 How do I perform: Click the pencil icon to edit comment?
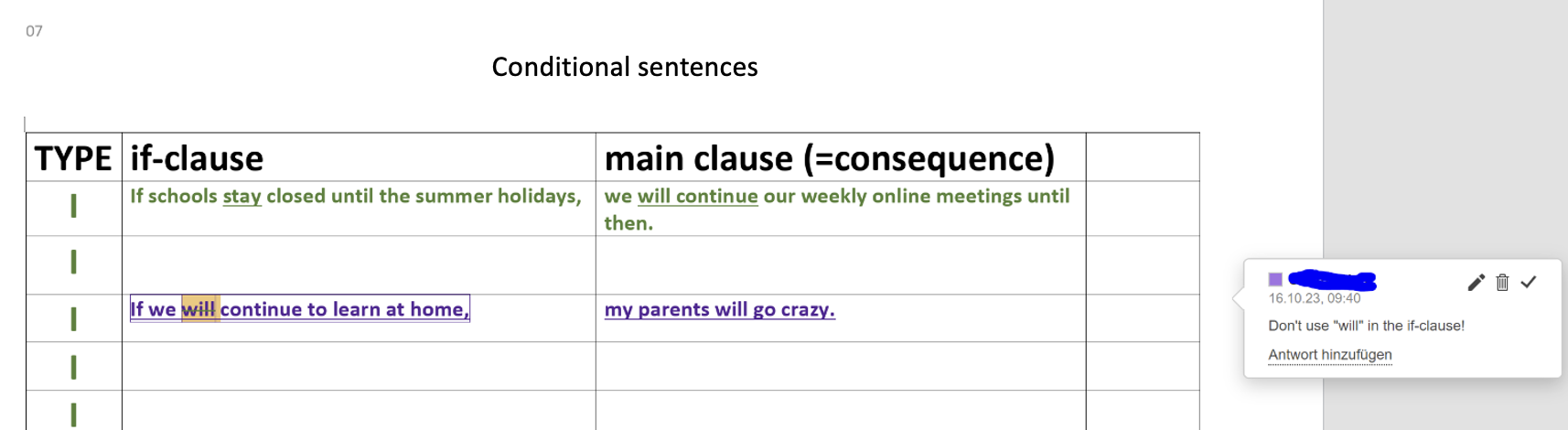pos(1476,283)
